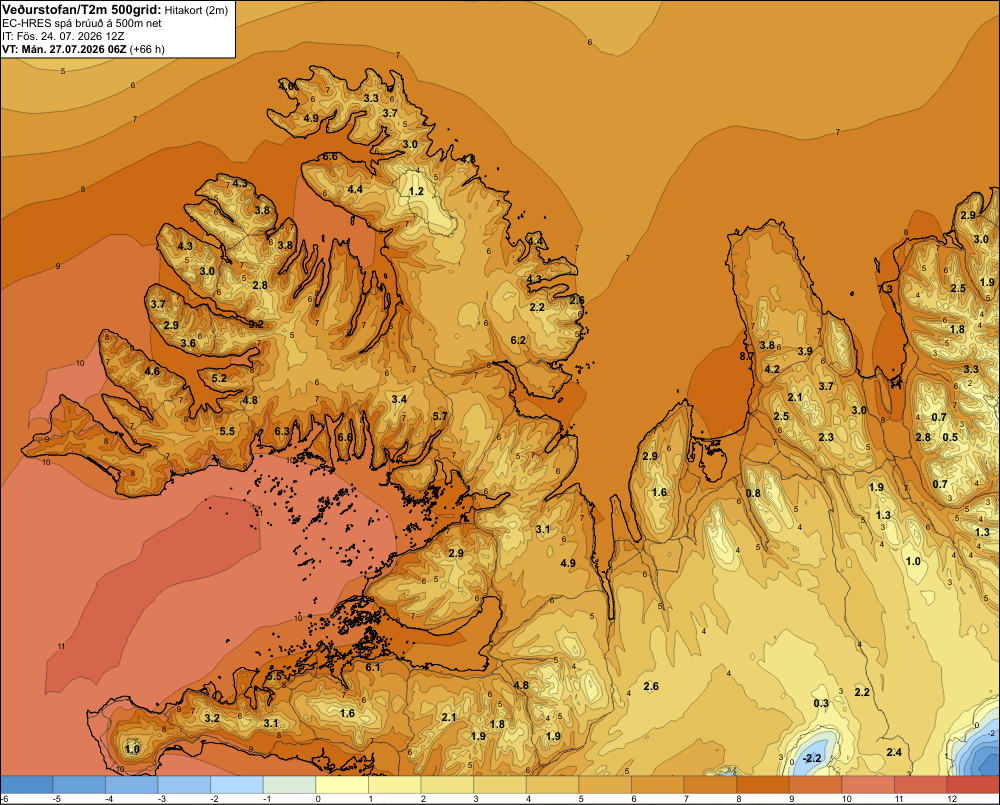Viewport: 1000px width, 805px height.
Task: Pick the legend swatch between 0 and 1
Action: point(342,785)
